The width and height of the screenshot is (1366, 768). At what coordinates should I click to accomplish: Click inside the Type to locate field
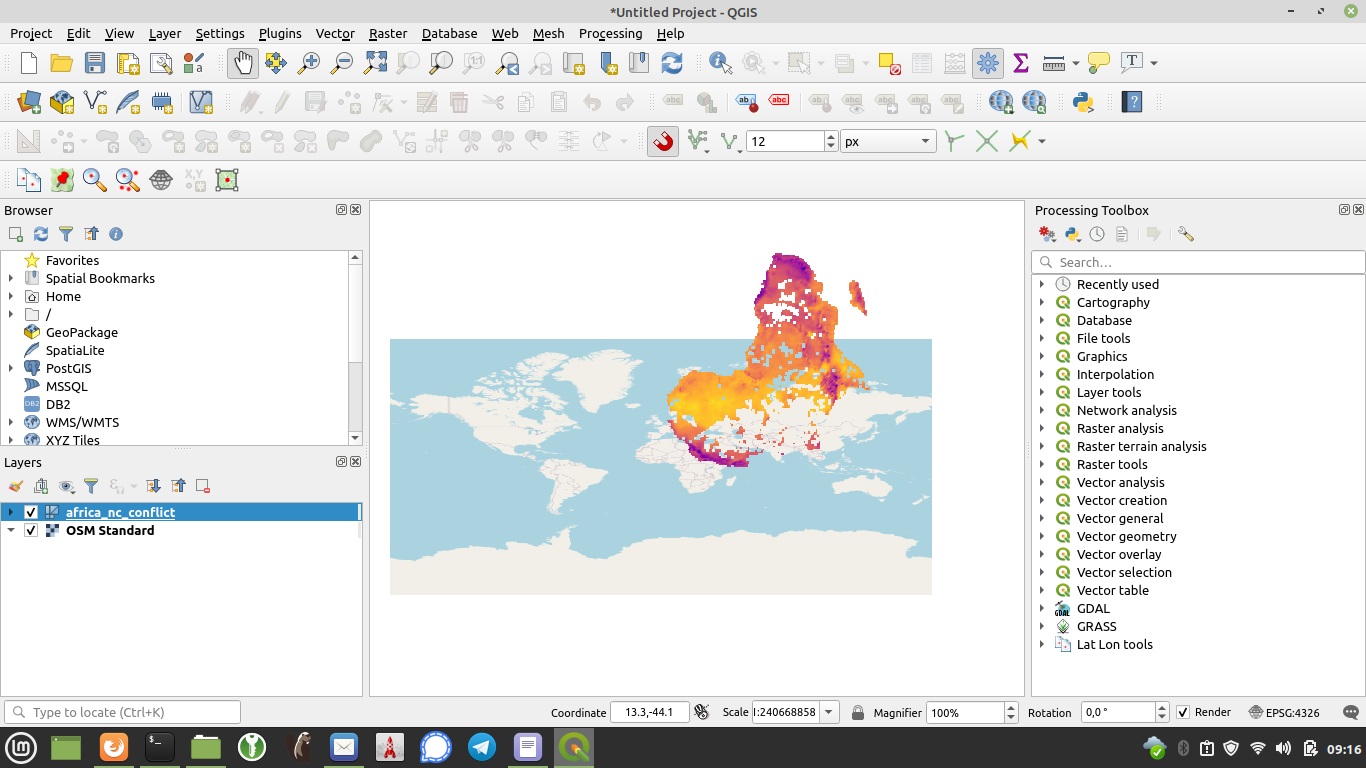(120, 711)
